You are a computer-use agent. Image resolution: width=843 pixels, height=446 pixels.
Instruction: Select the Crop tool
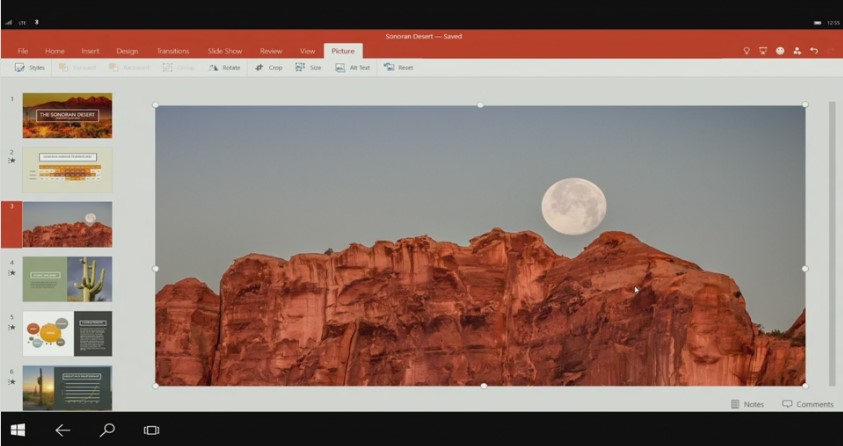(268, 68)
